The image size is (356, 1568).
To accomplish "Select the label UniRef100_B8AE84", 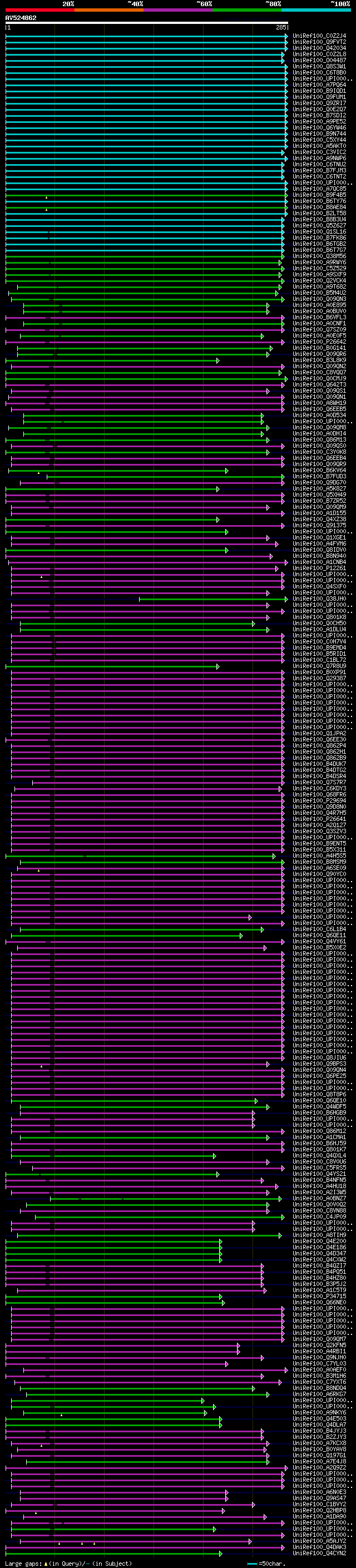I will pyautogui.click(x=319, y=207).
